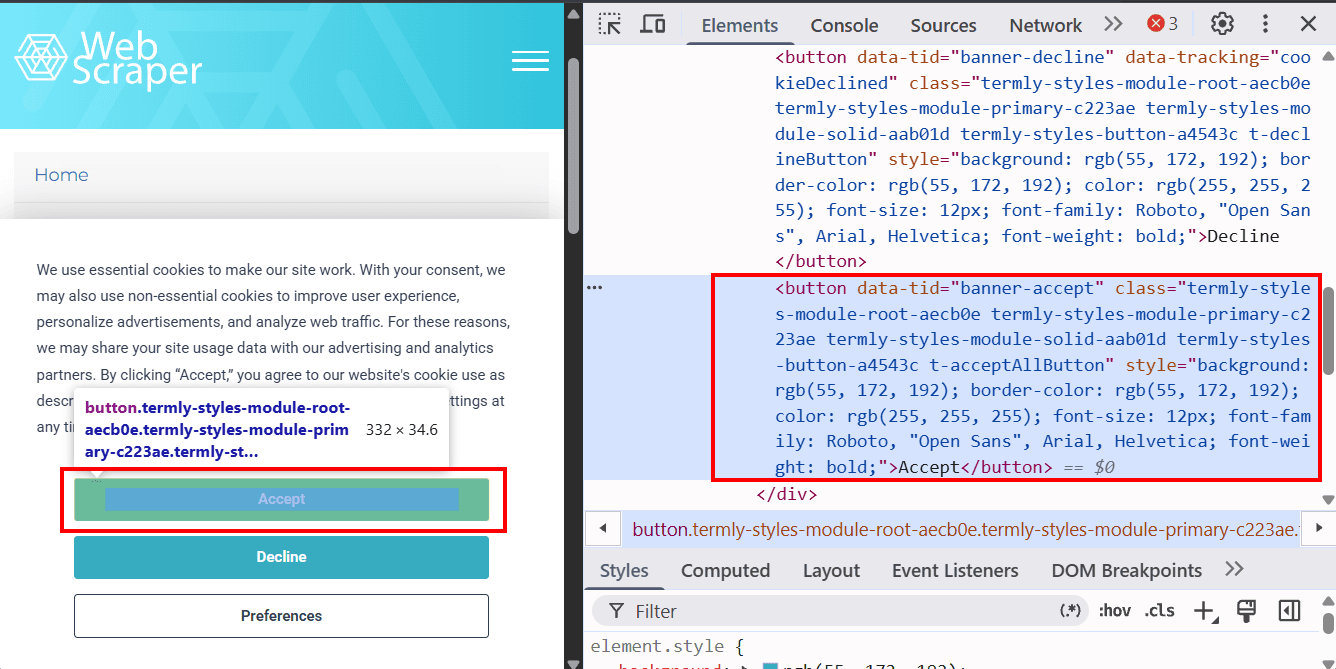
Task: Select the Styles pane tab
Action: pyautogui.click(x=624, y=571)
